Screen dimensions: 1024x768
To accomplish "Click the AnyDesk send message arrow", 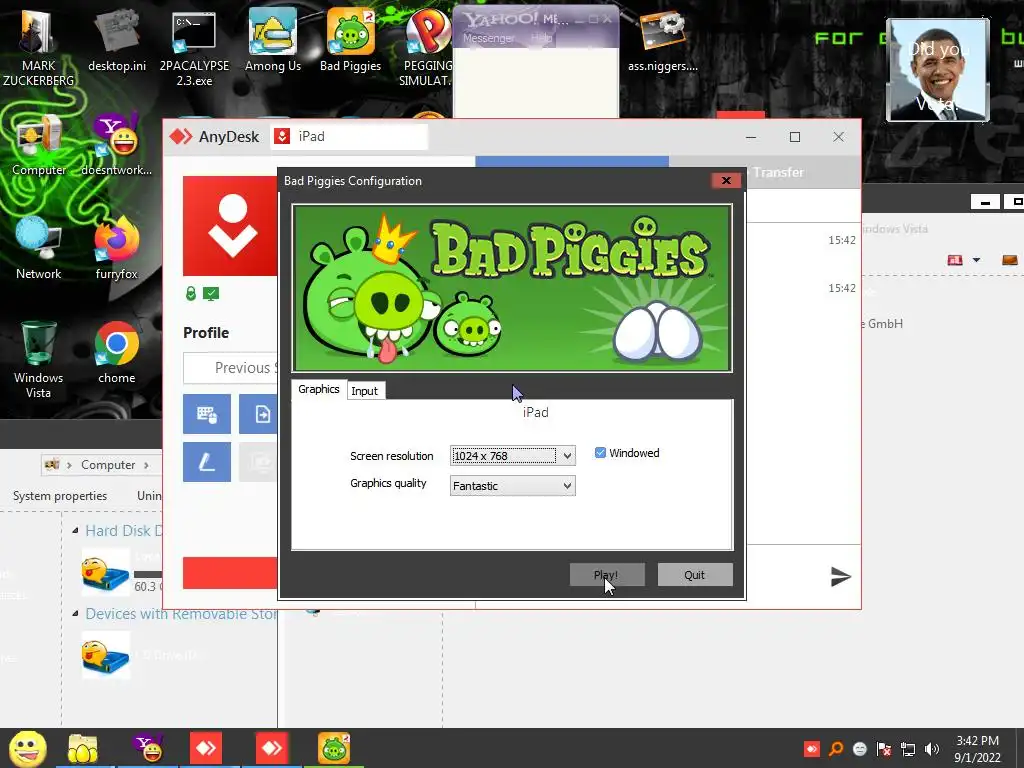I will click(x=840, y=577).
